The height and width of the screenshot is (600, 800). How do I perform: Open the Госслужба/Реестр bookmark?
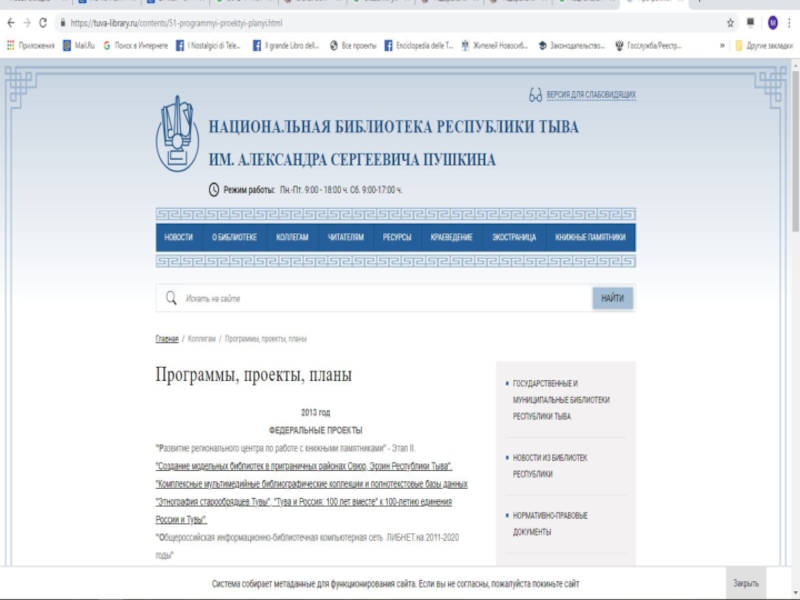tap(648, 46)
